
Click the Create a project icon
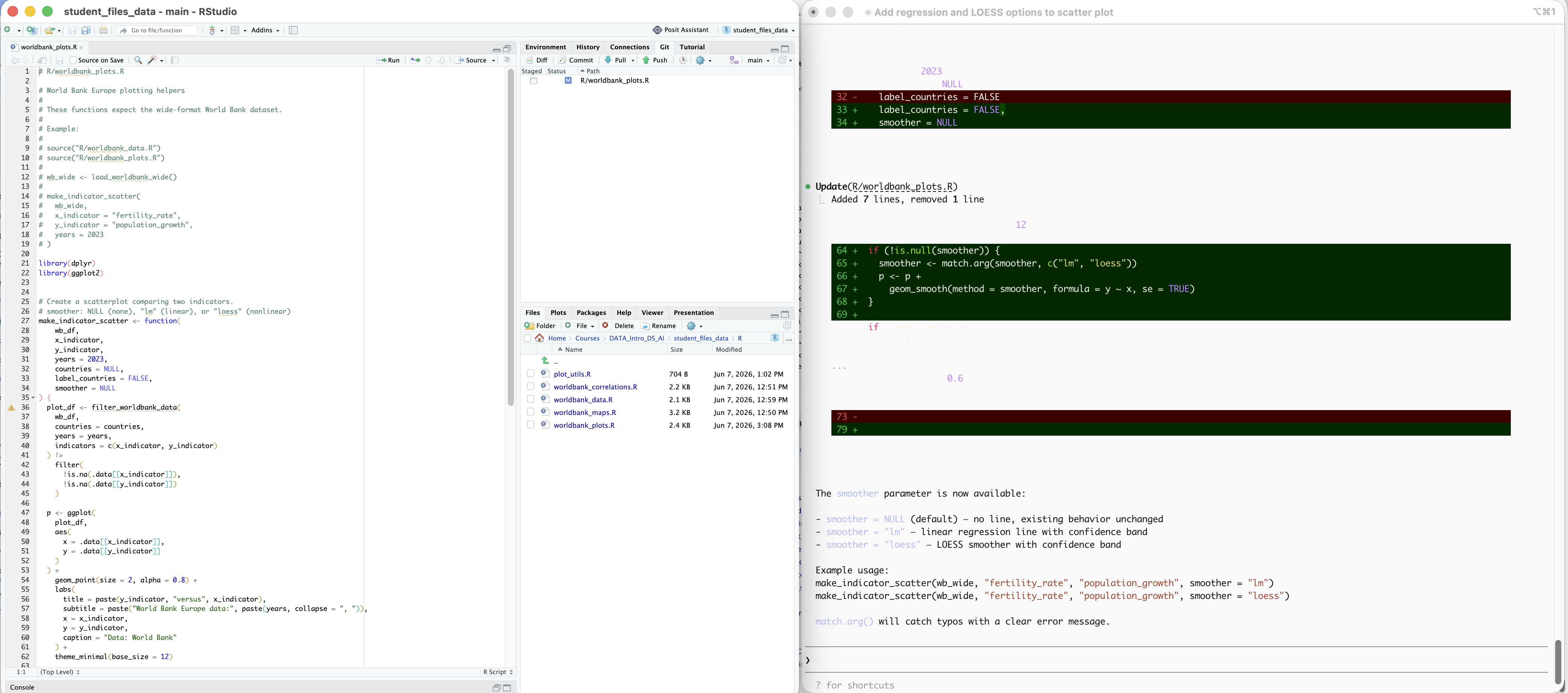click(32, 30)
